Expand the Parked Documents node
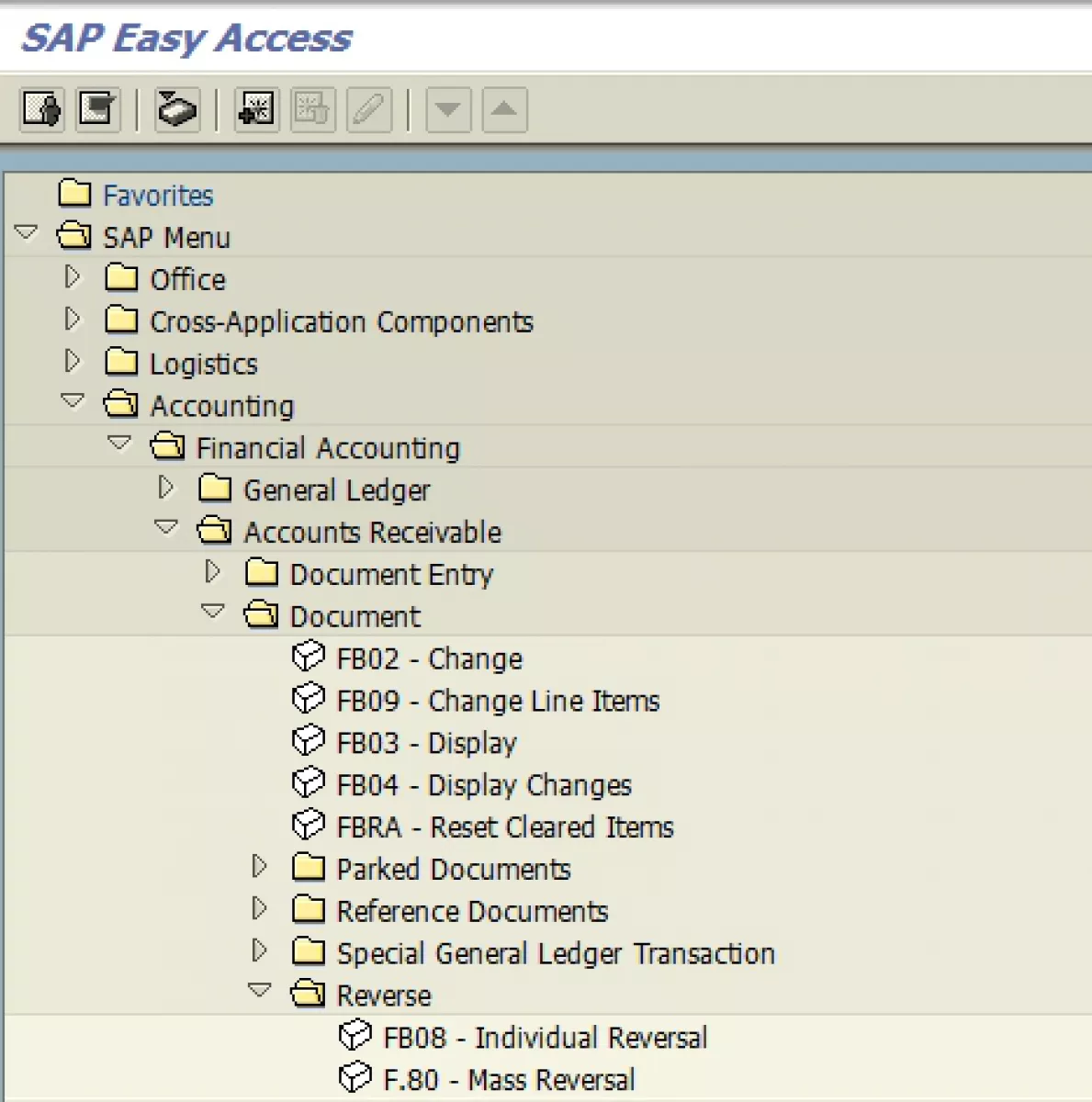Screen dimensions: 1092x1102 [260, 866]
